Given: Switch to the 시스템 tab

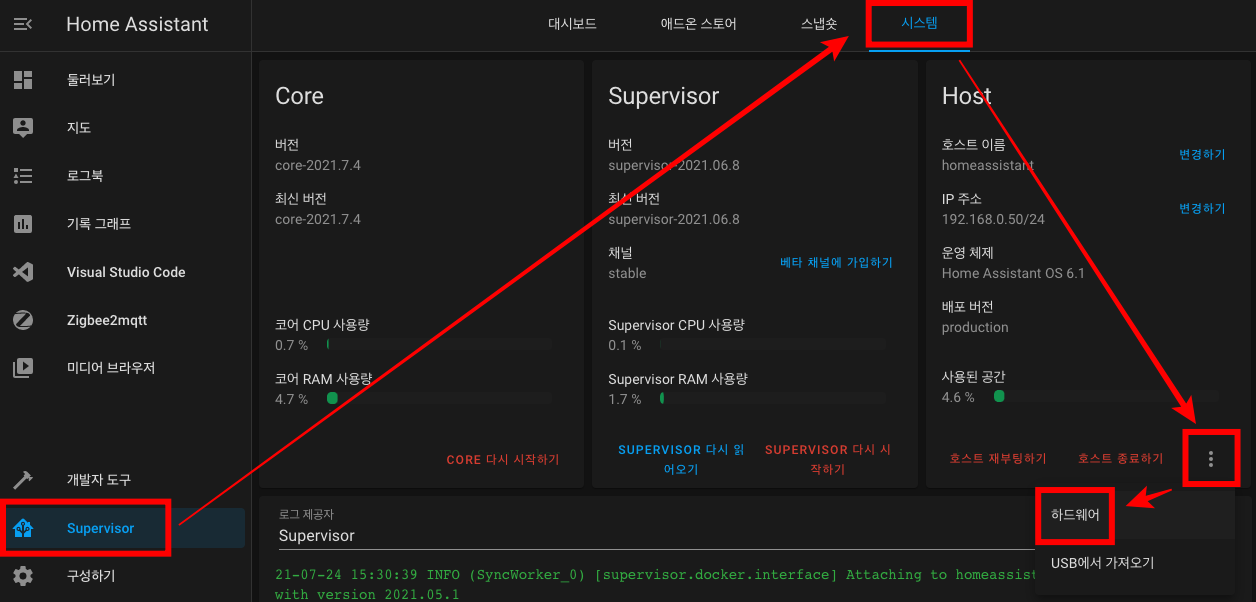Looking at the screenshot, I should 919,24.
